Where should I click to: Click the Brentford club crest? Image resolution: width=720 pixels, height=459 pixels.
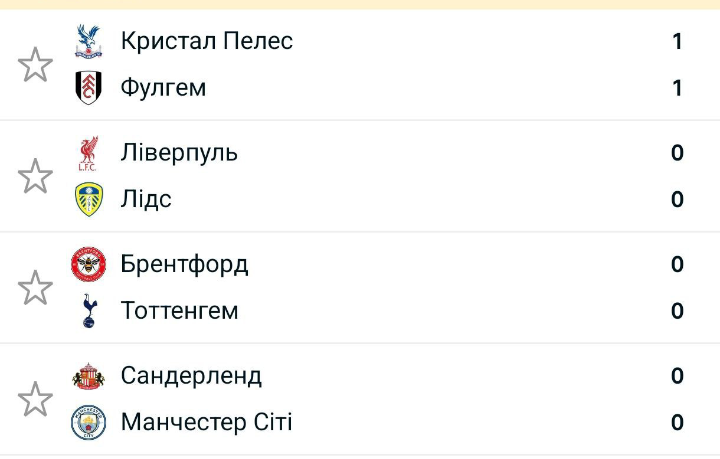point(89,264)
